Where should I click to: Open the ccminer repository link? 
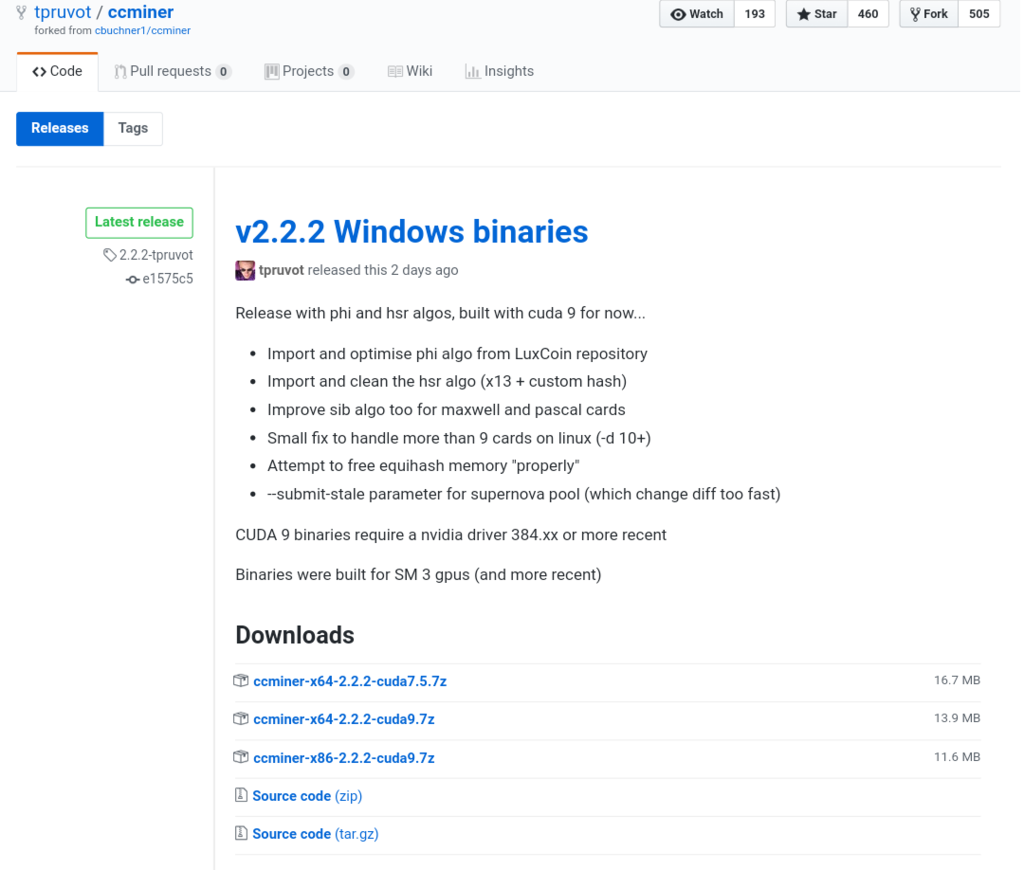140,12
